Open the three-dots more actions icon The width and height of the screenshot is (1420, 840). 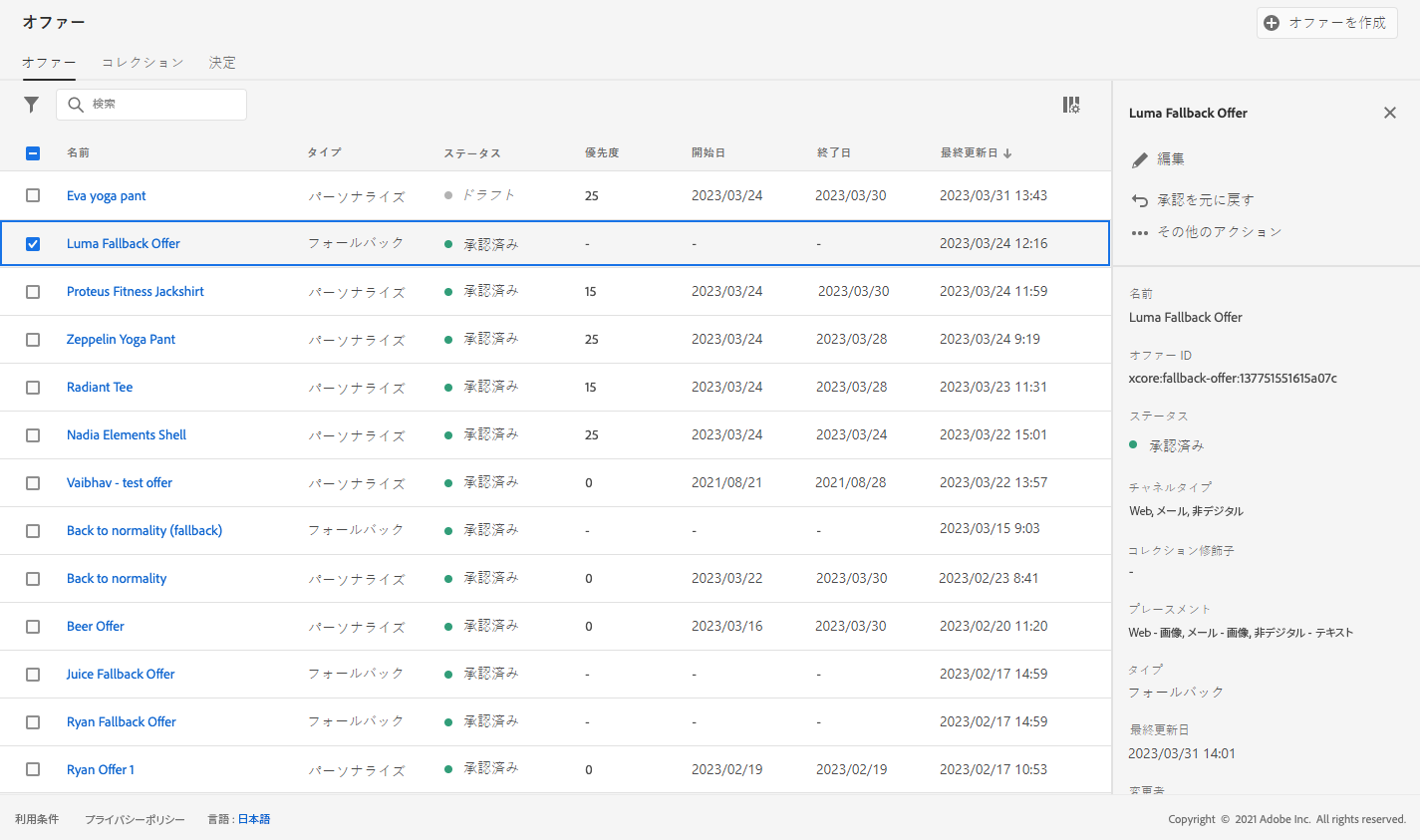pyautogui.click(x=1140, y=233)
